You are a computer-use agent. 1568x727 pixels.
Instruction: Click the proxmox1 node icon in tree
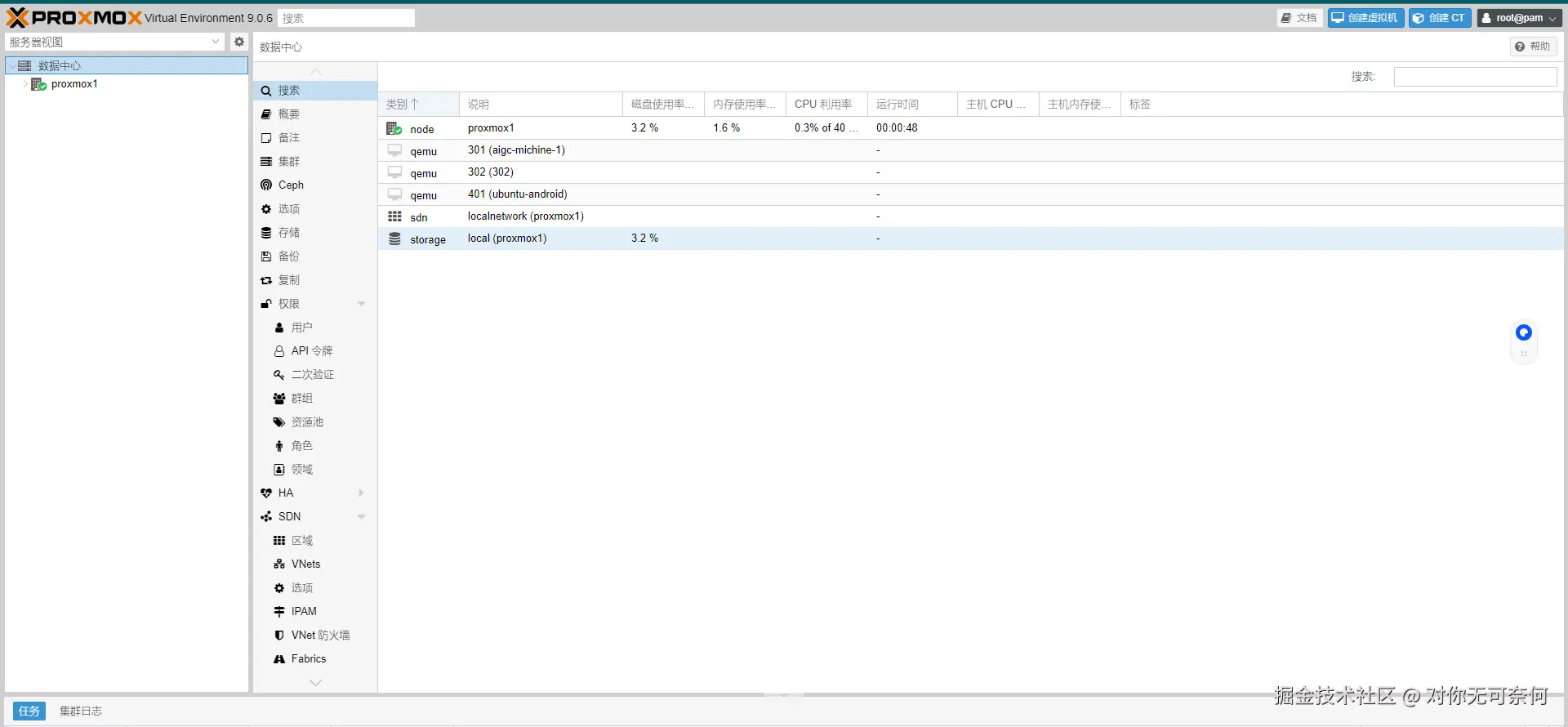[38, 84]
